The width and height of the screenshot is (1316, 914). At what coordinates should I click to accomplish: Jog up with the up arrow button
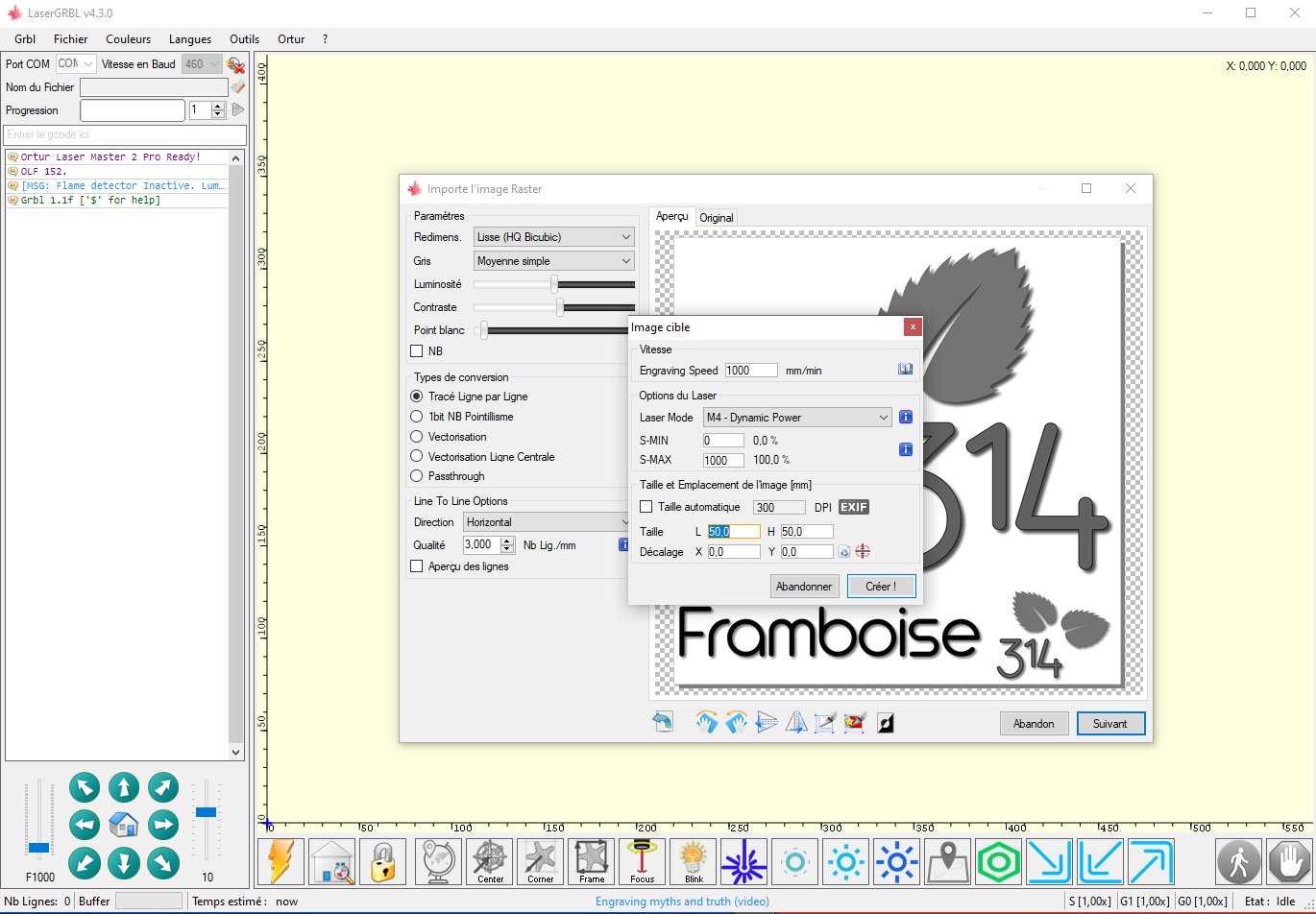124,788
